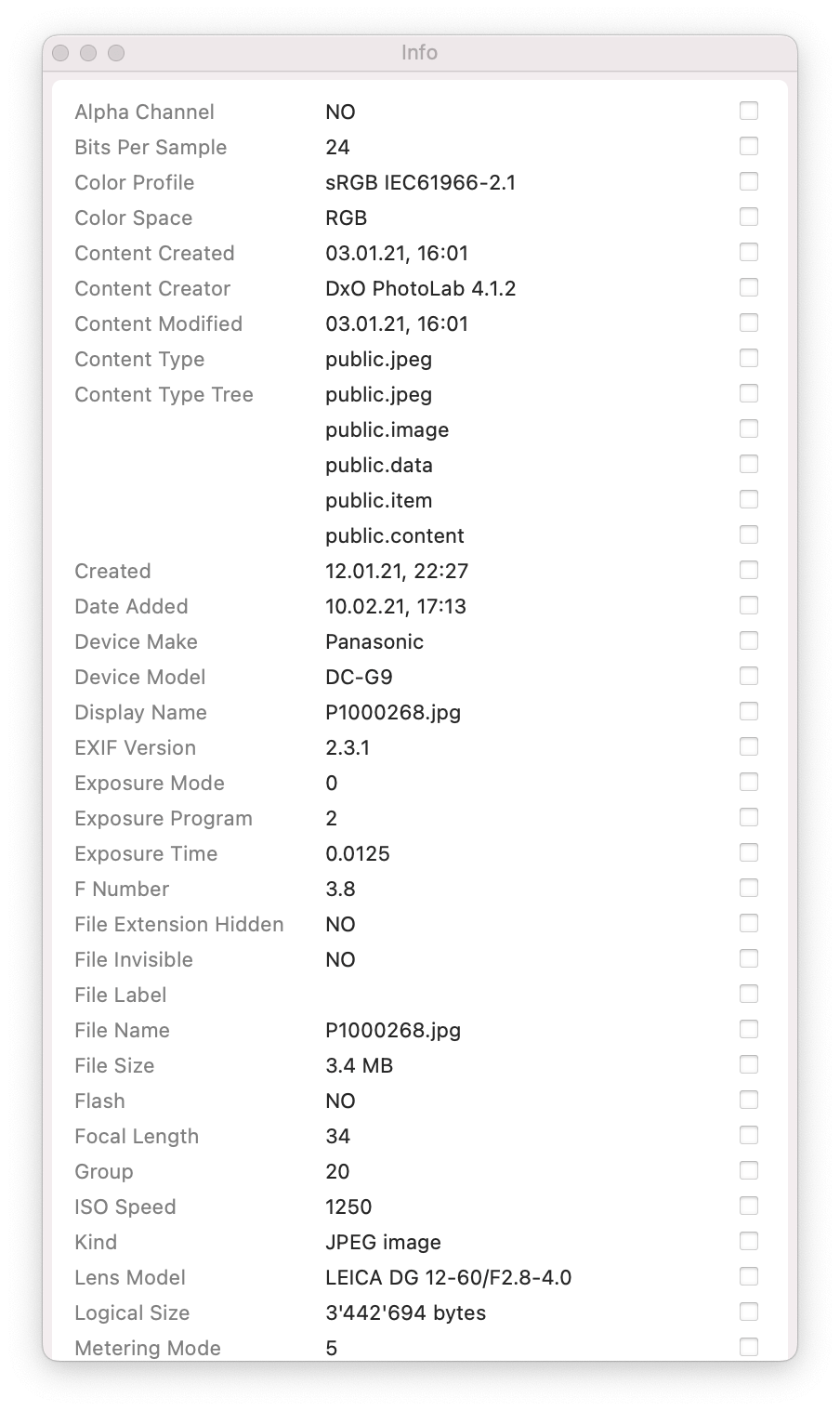Tick the EXIF Version checkbox
840x1411 pixels.
pyautogui.click(x=748, y=746)
